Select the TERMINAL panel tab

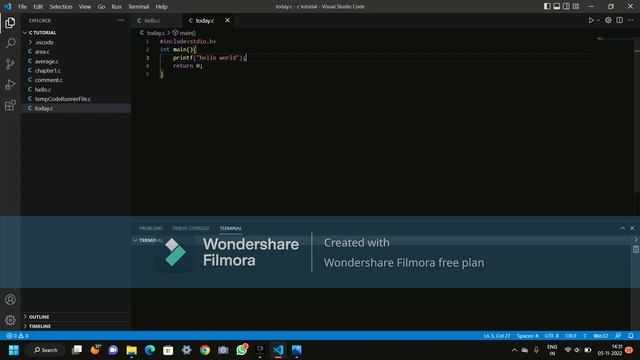(x=231, y=228)
